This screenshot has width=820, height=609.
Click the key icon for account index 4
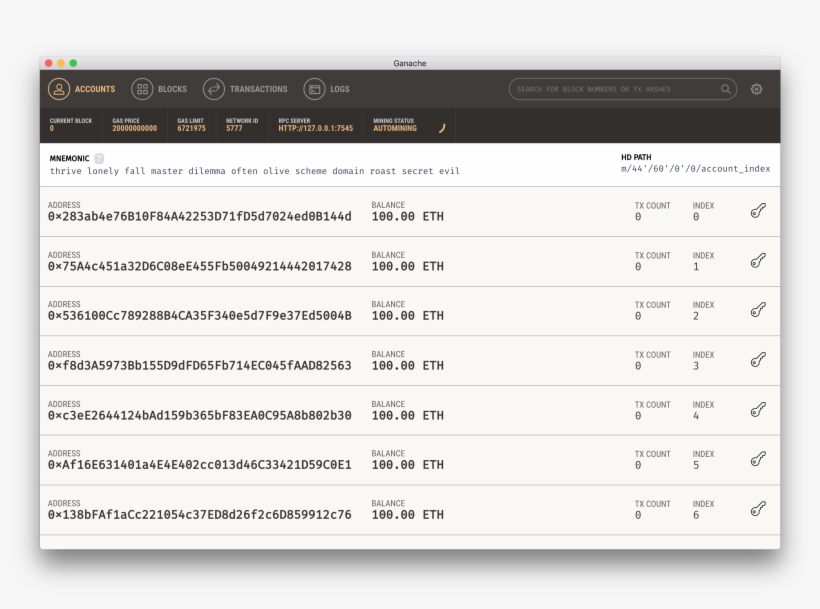[758, 410]
